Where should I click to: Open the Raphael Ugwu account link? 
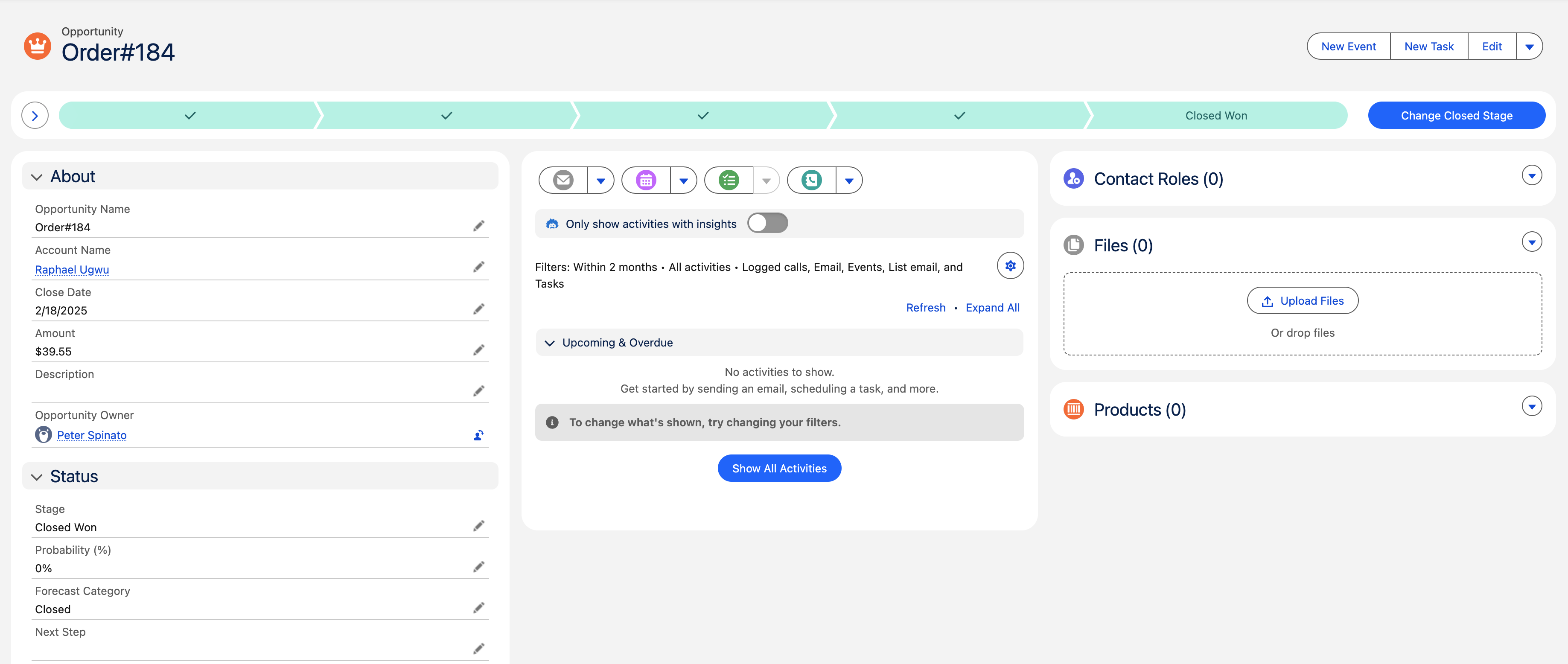pyautogui.click(x=72, y=270)
